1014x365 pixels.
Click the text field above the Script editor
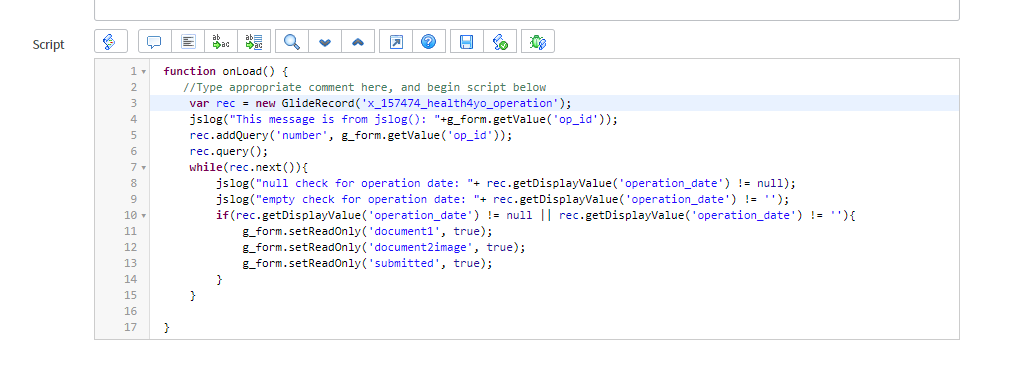point(526,10)
